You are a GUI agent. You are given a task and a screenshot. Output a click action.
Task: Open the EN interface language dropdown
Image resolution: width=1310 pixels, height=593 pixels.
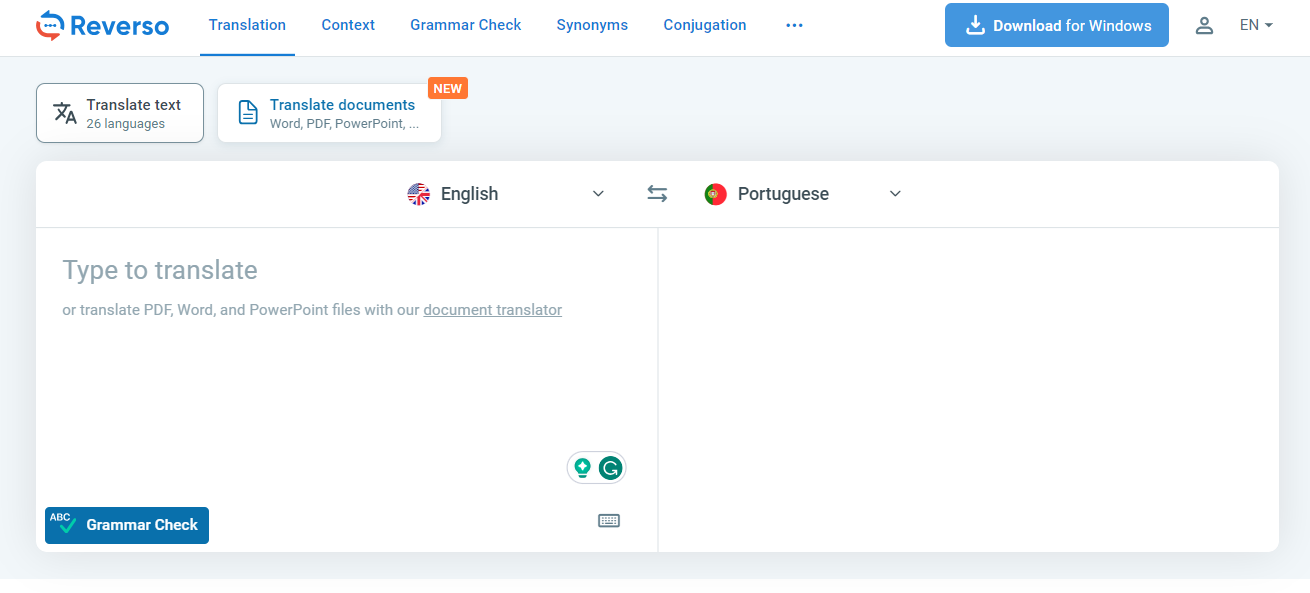pos(1256,25)
